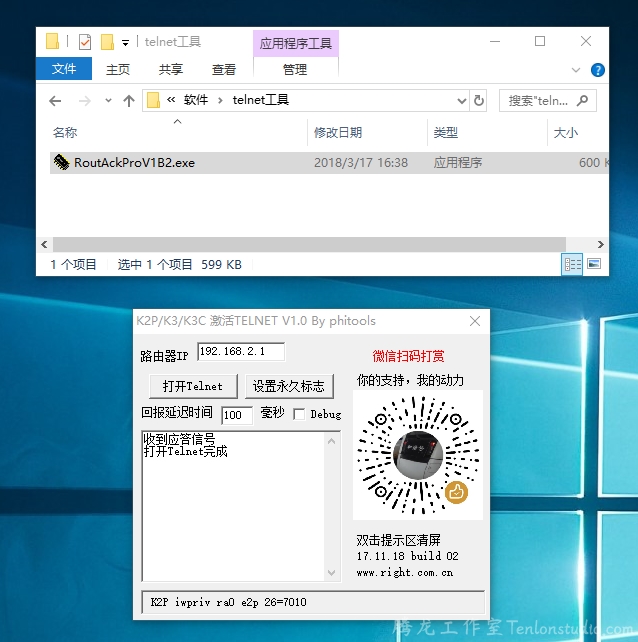Click the log area scroll up arrow
This screenshot has width=638, height=642.
[x=332, y=441]
